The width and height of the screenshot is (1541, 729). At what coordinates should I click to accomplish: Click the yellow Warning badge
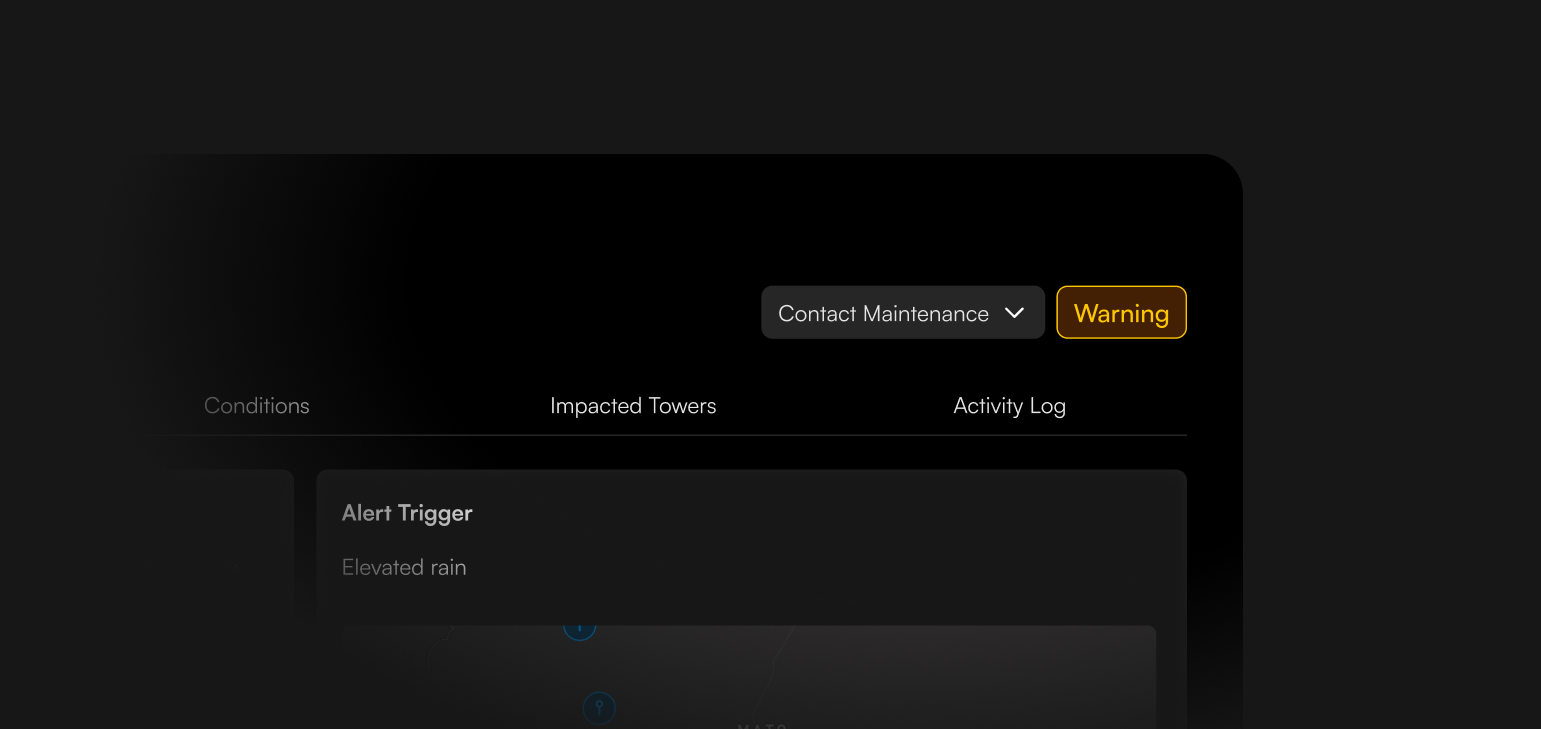(1121, 313)
